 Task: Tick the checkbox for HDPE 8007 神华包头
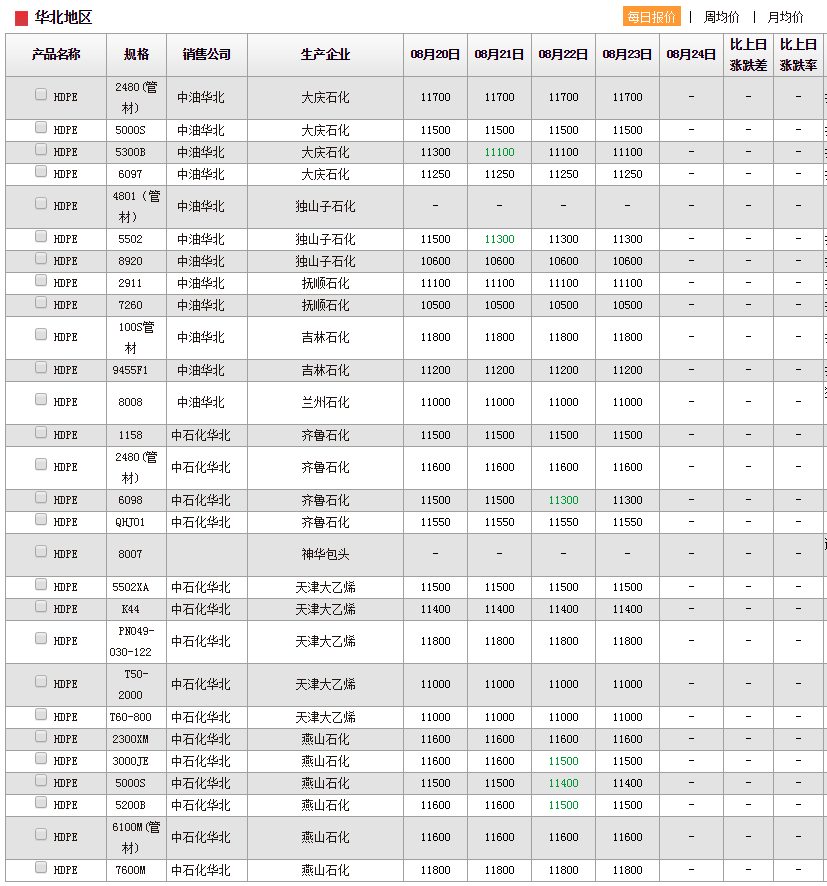tap(41, 551)
